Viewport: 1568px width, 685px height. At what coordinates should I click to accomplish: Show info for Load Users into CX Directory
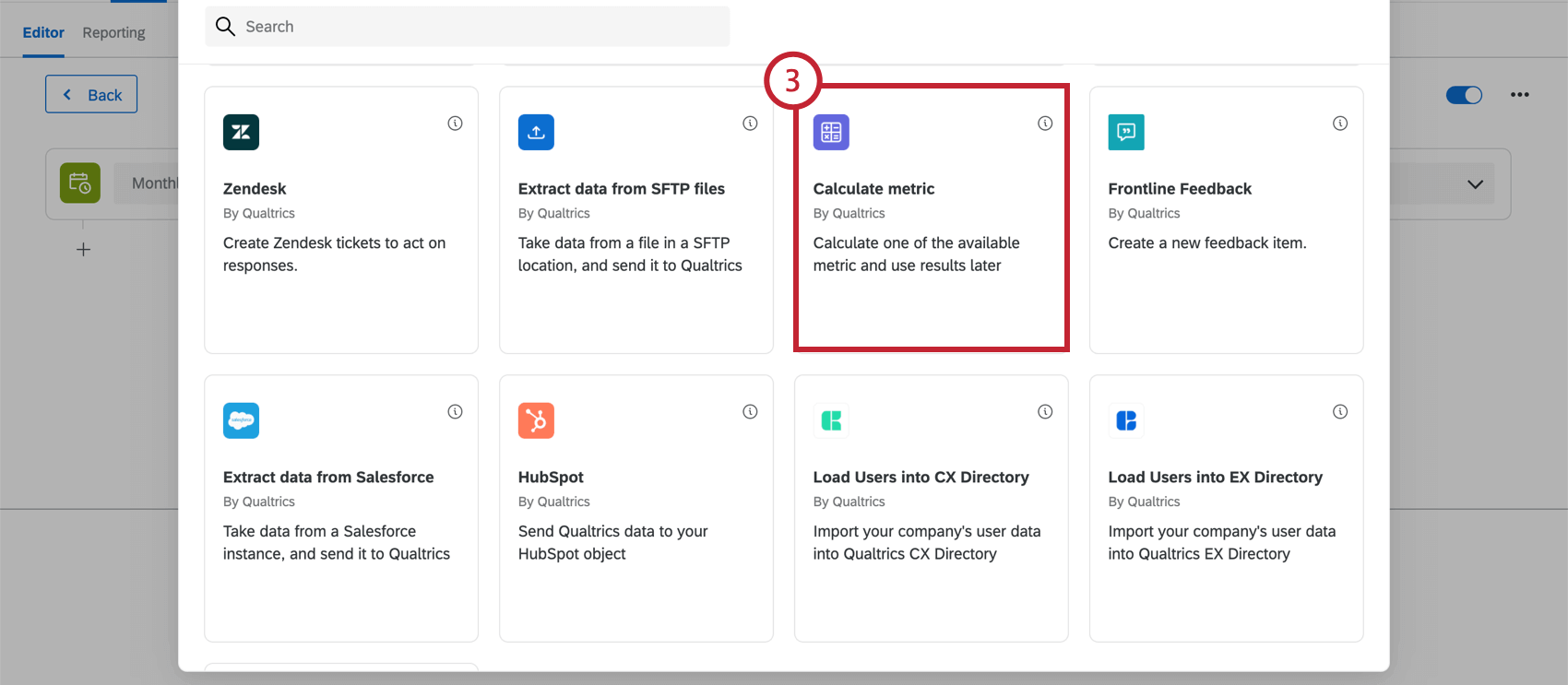(x=1045, y=412)
